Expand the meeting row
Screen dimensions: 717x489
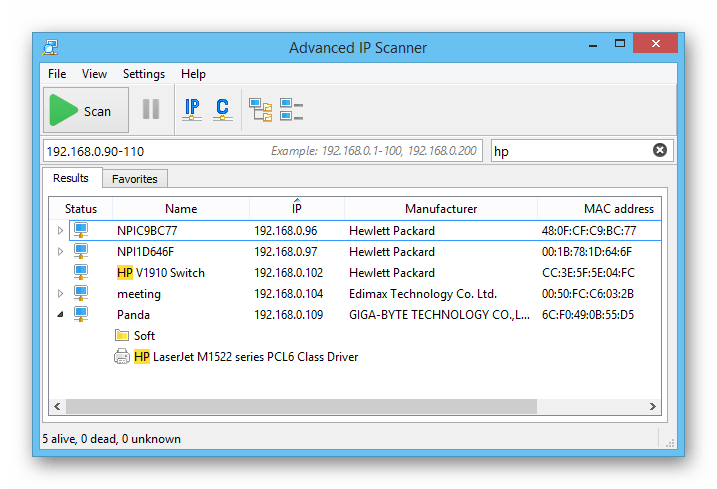60,294
